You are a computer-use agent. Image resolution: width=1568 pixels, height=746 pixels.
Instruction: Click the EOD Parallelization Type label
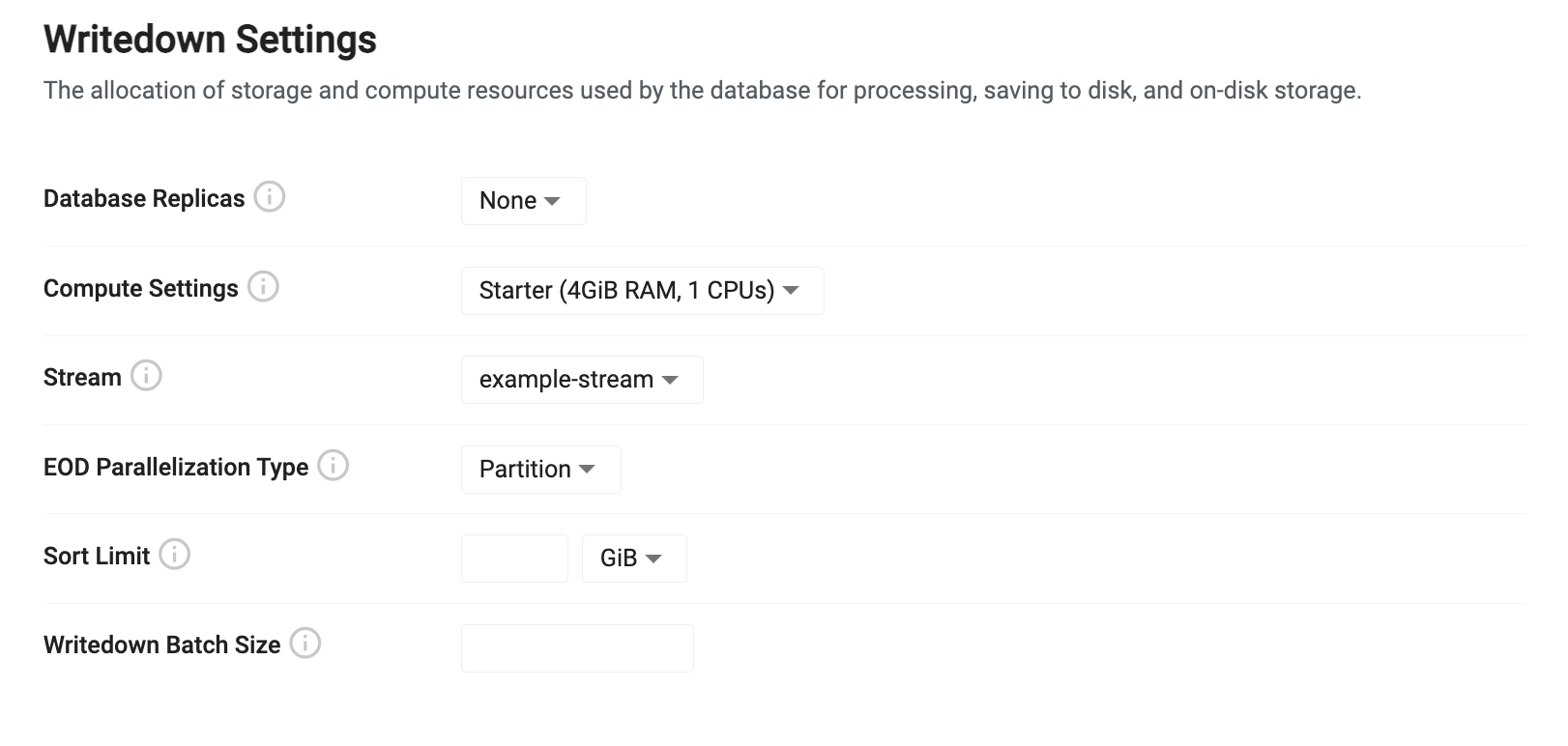click(x=176, y=468)
